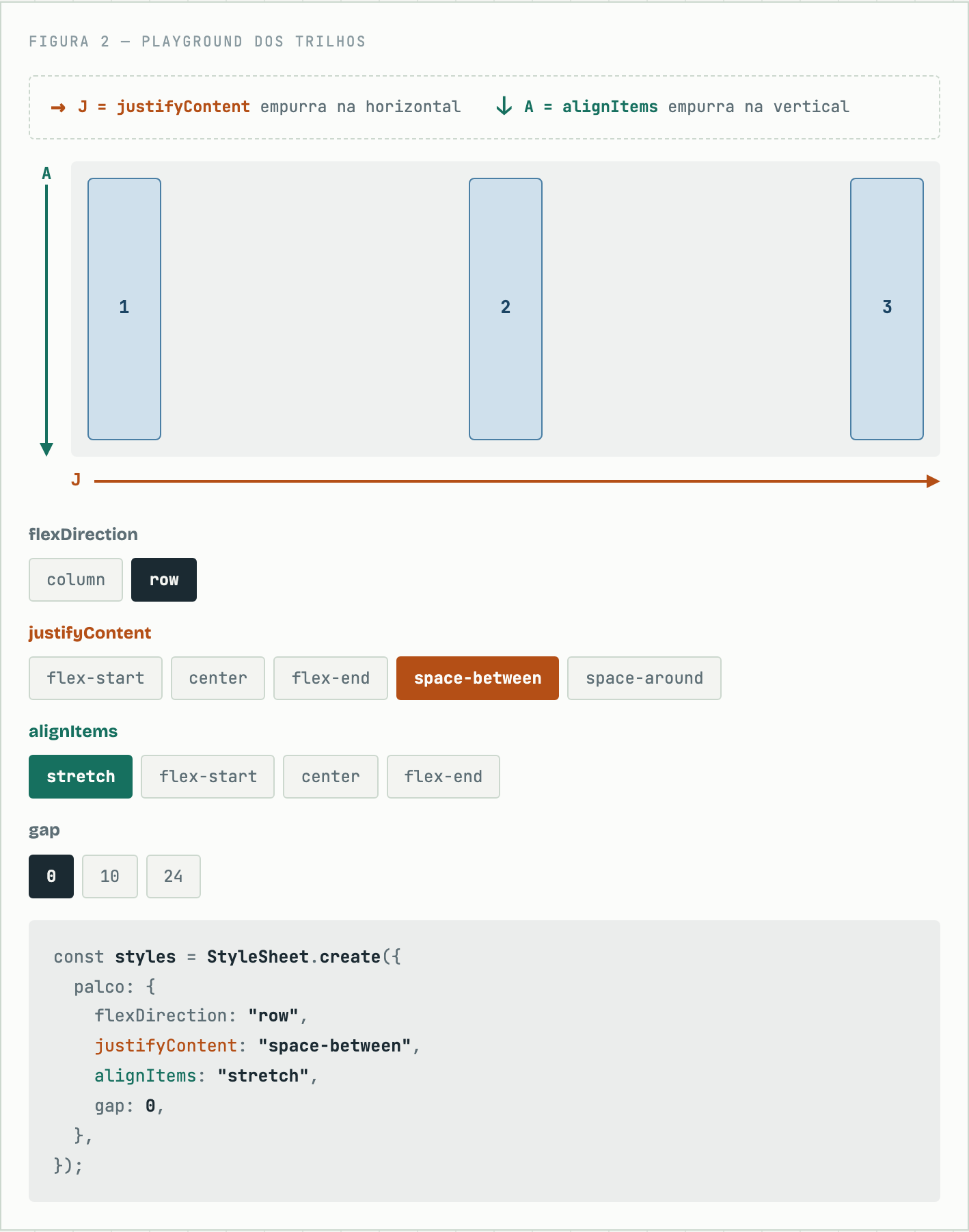Image resolution: width=969 pixels, height=1232 pixels.
Task: Click the bold "alignItems" word in the legend
Action: (610, 107)
